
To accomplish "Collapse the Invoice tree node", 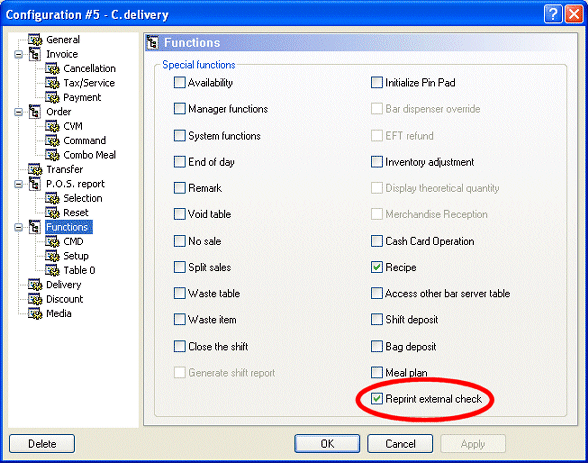I will [18, 54].
